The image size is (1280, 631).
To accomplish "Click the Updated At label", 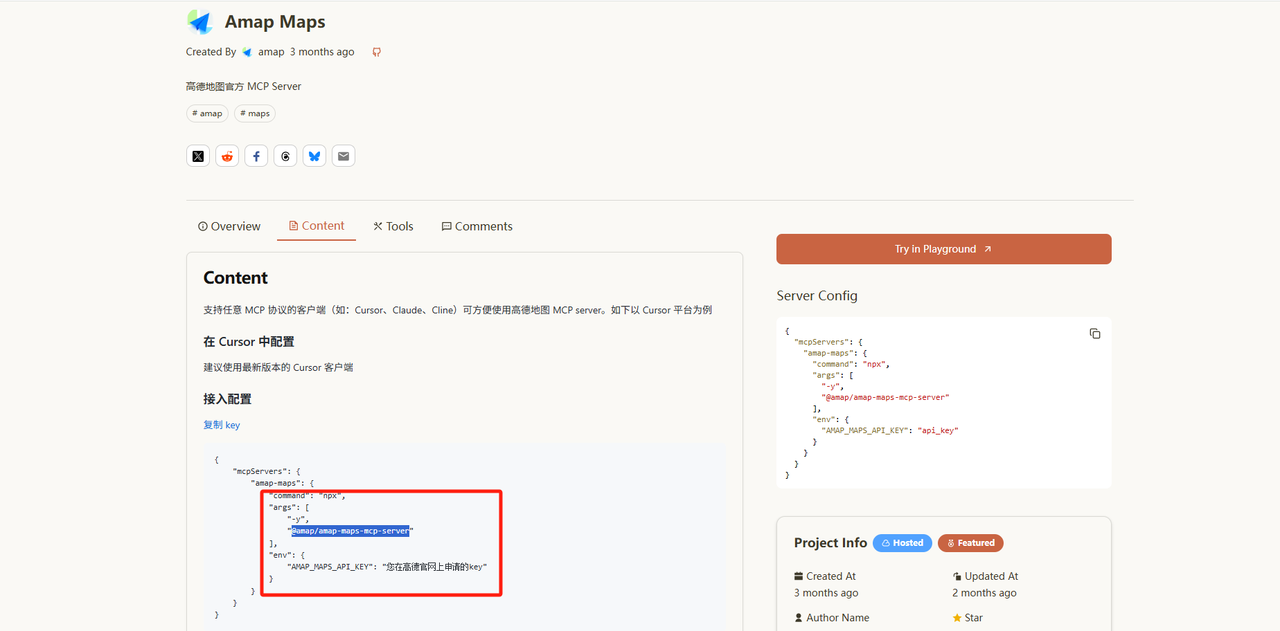I will (992, 576).
